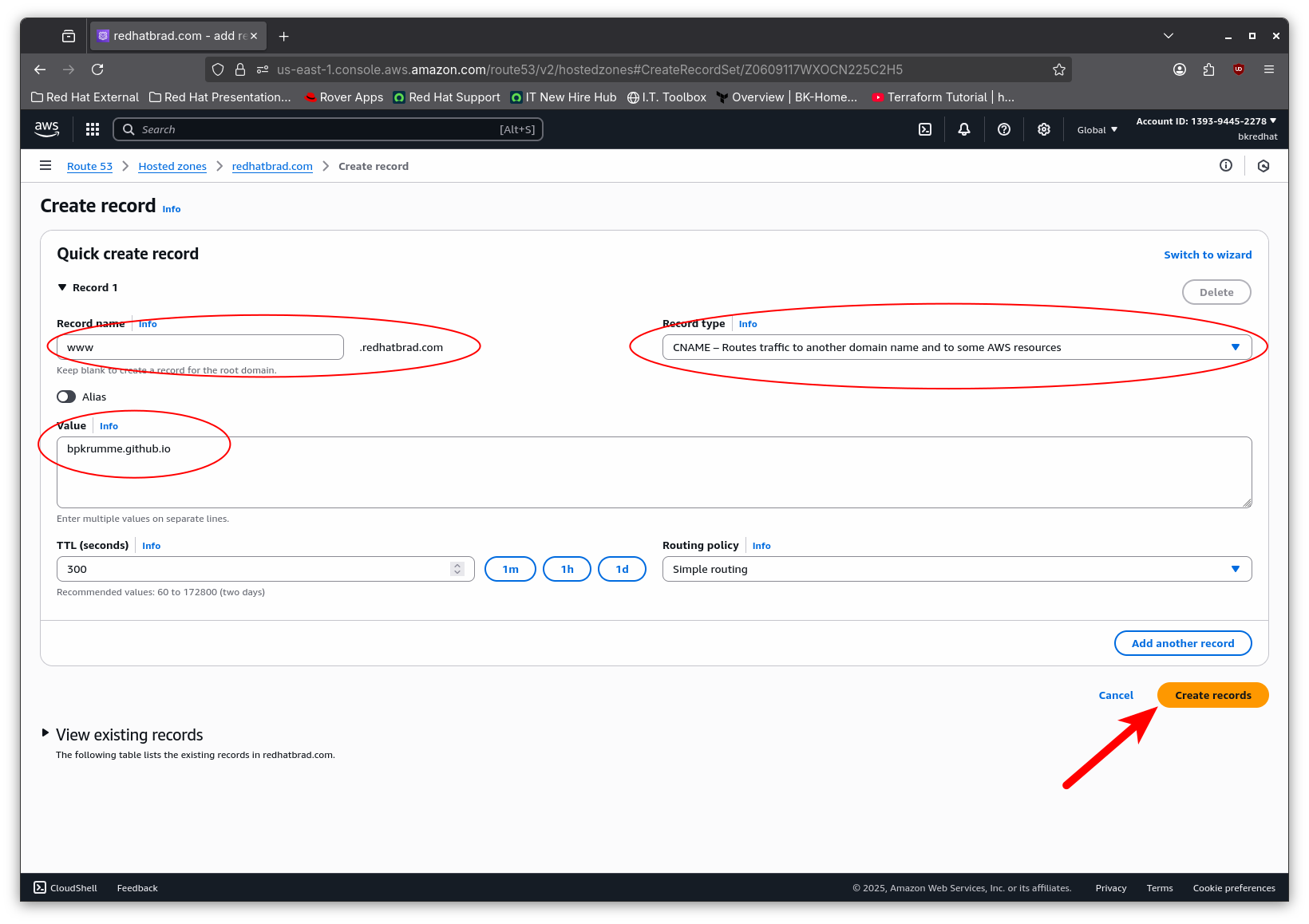The width and height of the screenshot is (1309, 924).
Task: Open the IT New Hire Hub bookmark
Action: pos(564,97)
